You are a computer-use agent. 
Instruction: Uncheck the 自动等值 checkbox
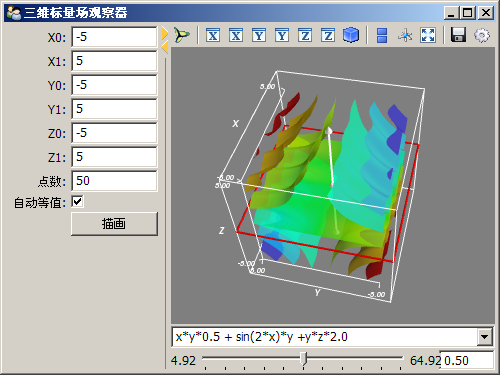[x=77, y=202]
